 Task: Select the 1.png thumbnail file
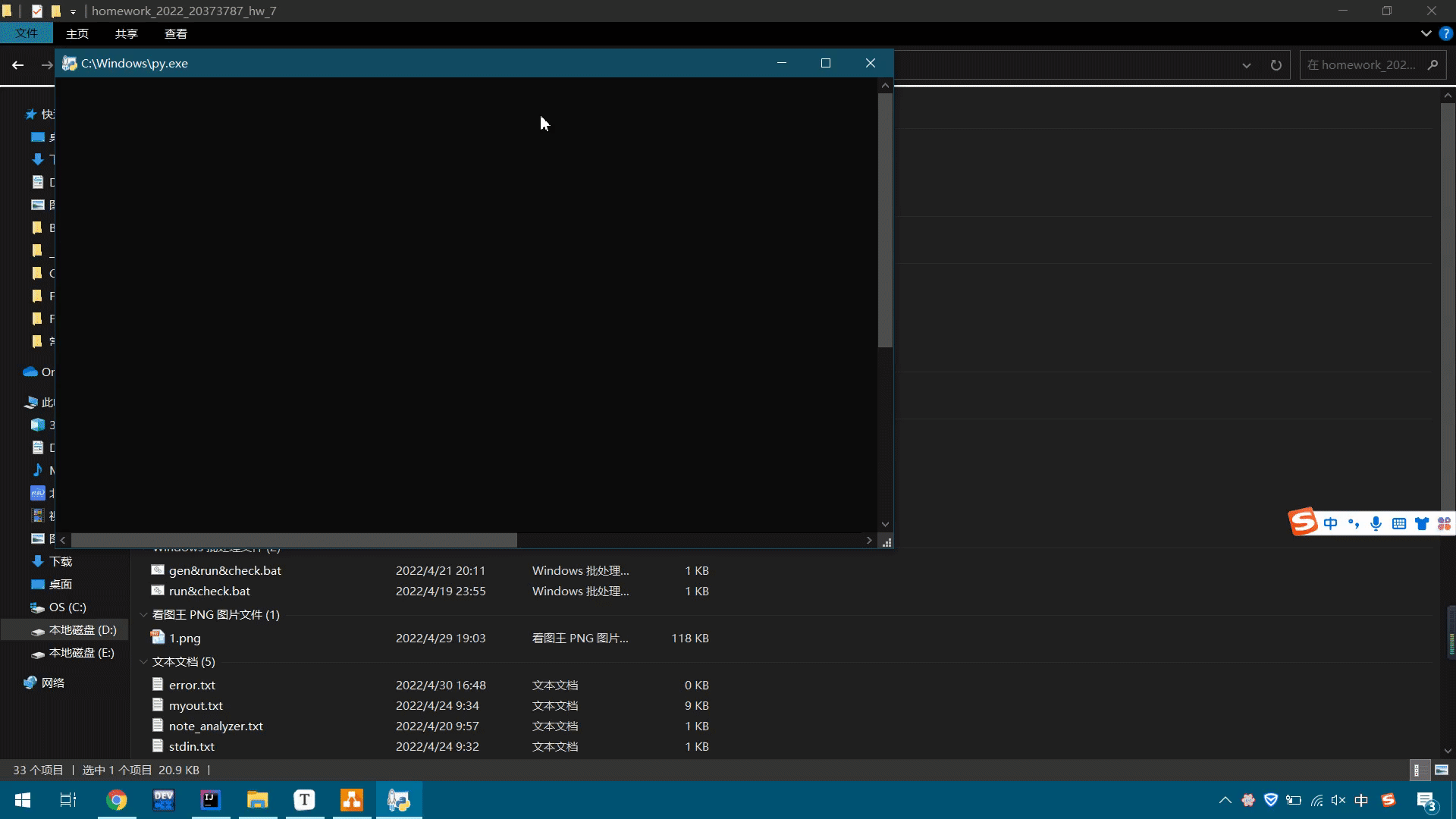[x=184, y=637]
